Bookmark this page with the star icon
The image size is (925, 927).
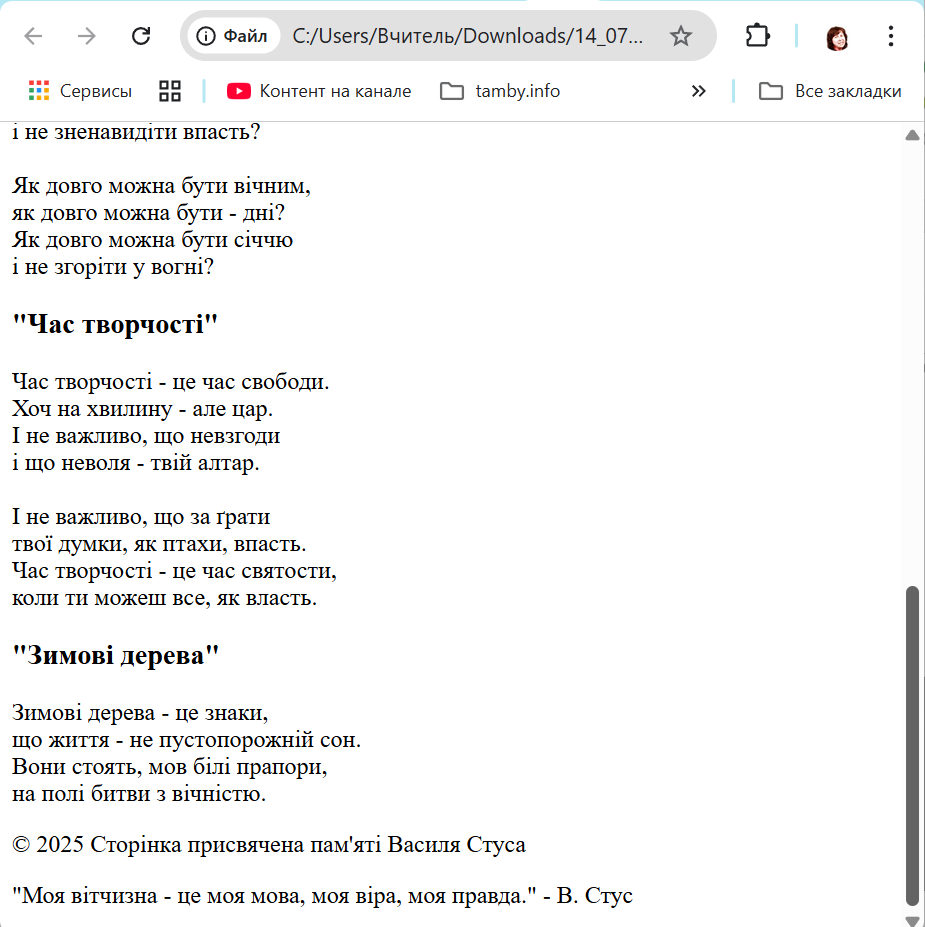(681, 37)
